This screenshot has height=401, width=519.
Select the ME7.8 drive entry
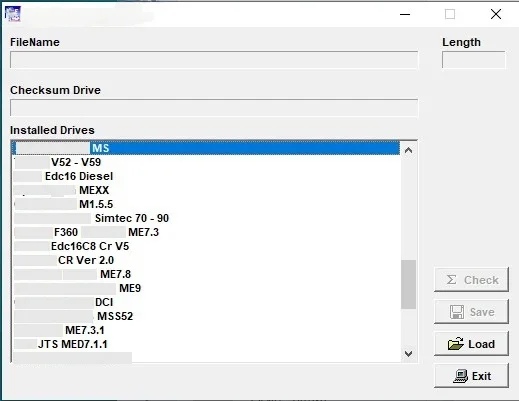(x=206, y=274)
